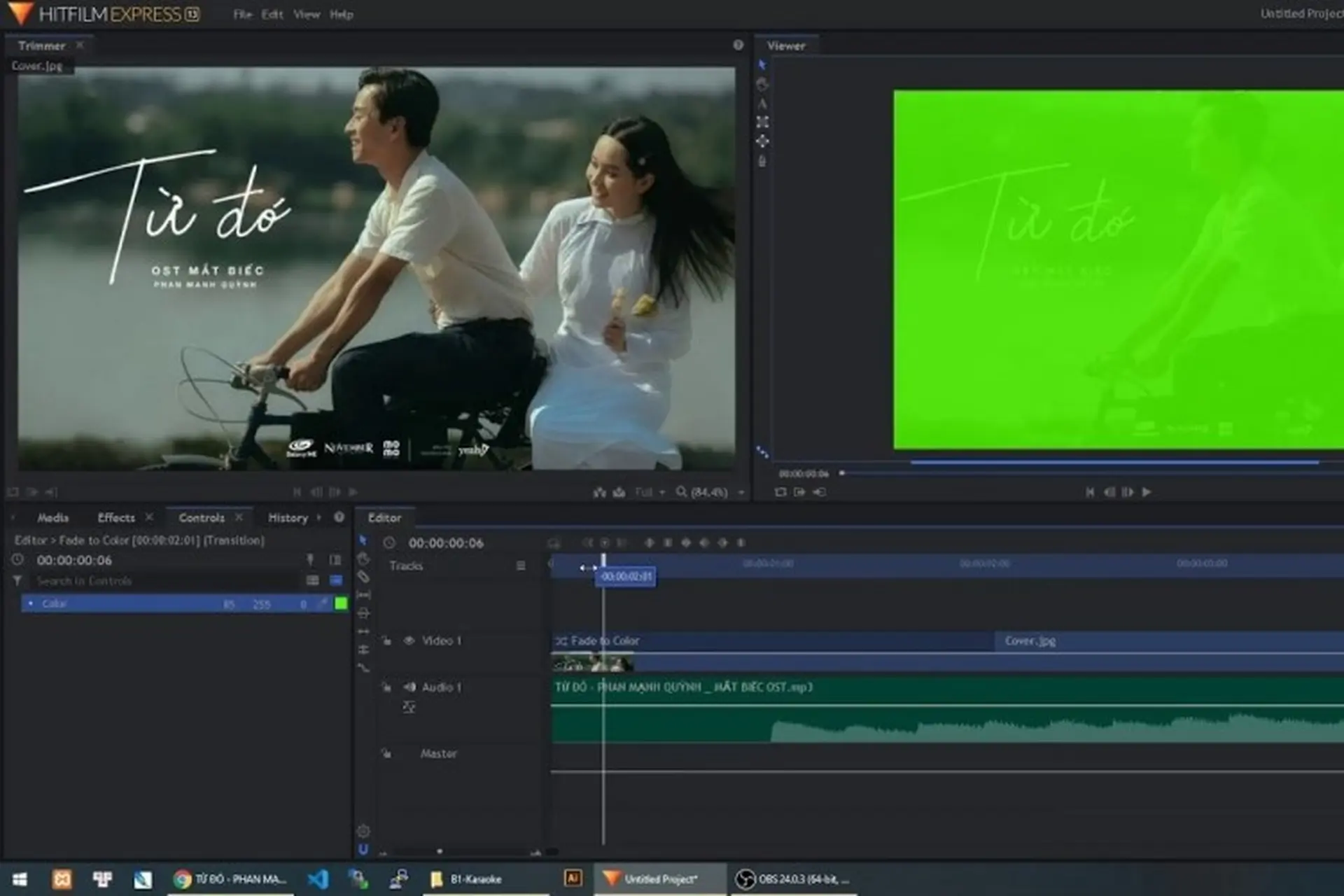1344x896 pixels.
Task: Toggle loop playback in the Viewer
Action: click(x=780, y=492)
